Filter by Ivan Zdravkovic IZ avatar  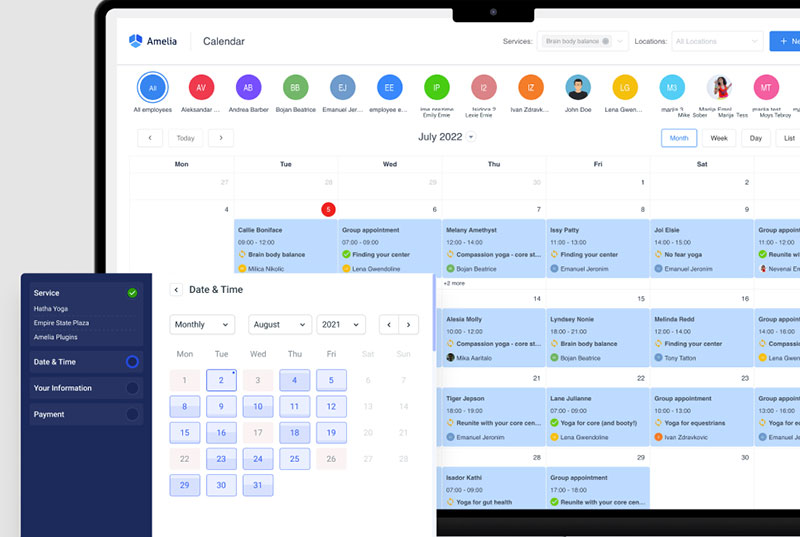(531, 88)
